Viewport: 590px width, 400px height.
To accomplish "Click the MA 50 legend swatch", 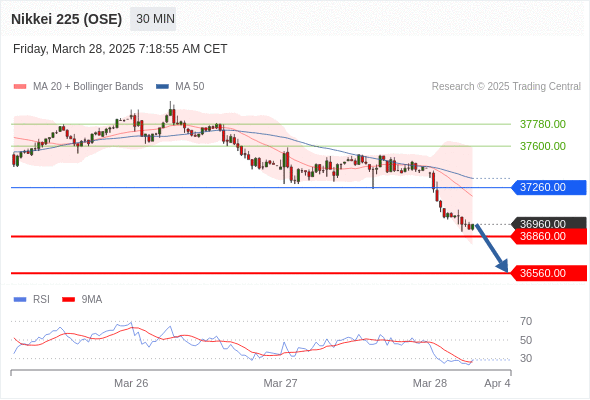I will tap(162, 87).
